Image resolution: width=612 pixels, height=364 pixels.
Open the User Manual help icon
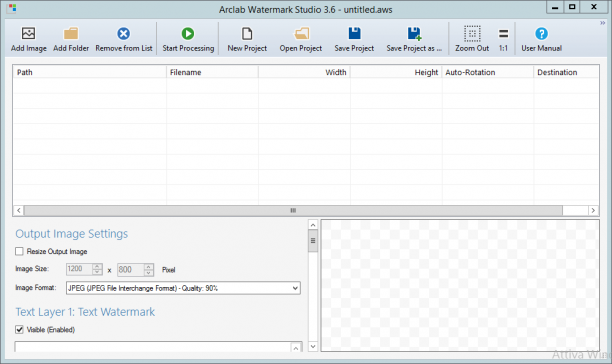541,34
